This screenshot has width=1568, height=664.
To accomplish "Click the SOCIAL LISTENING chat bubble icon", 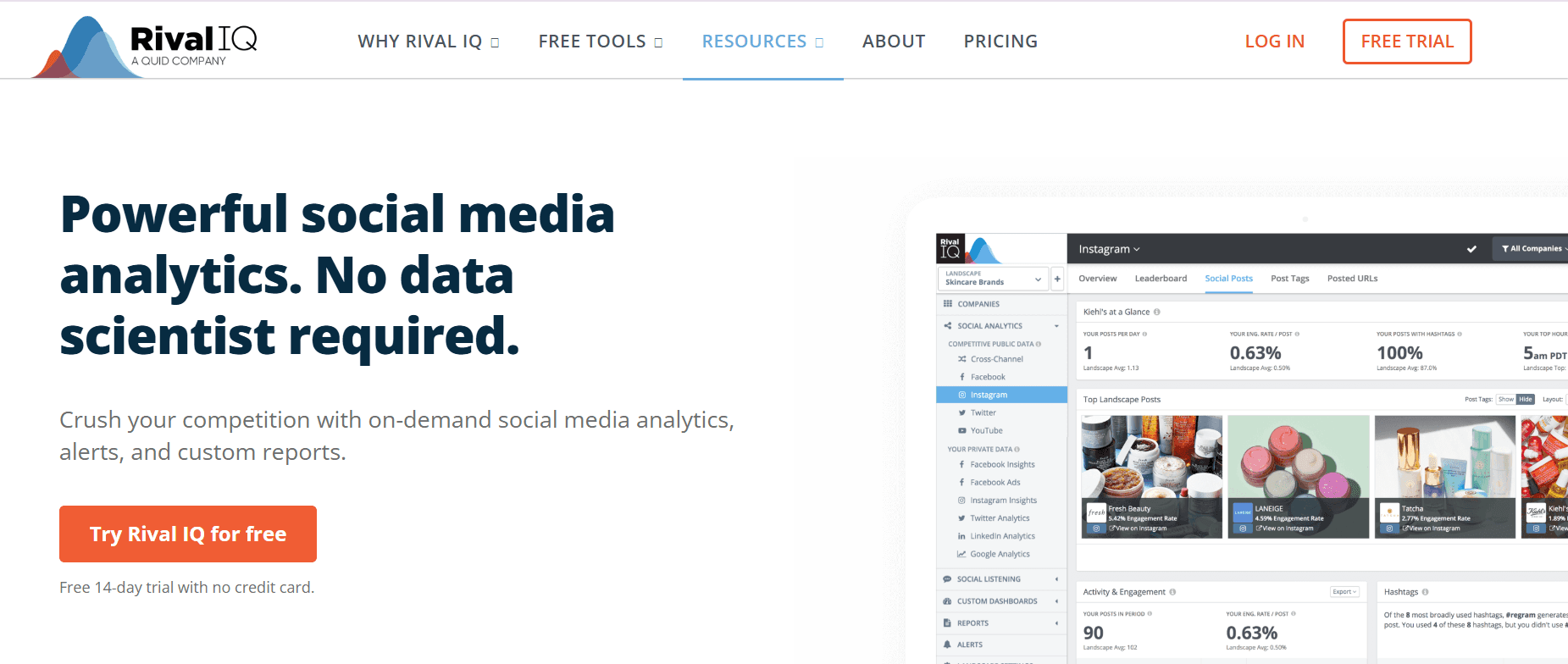I will click(x=948, y=579).
